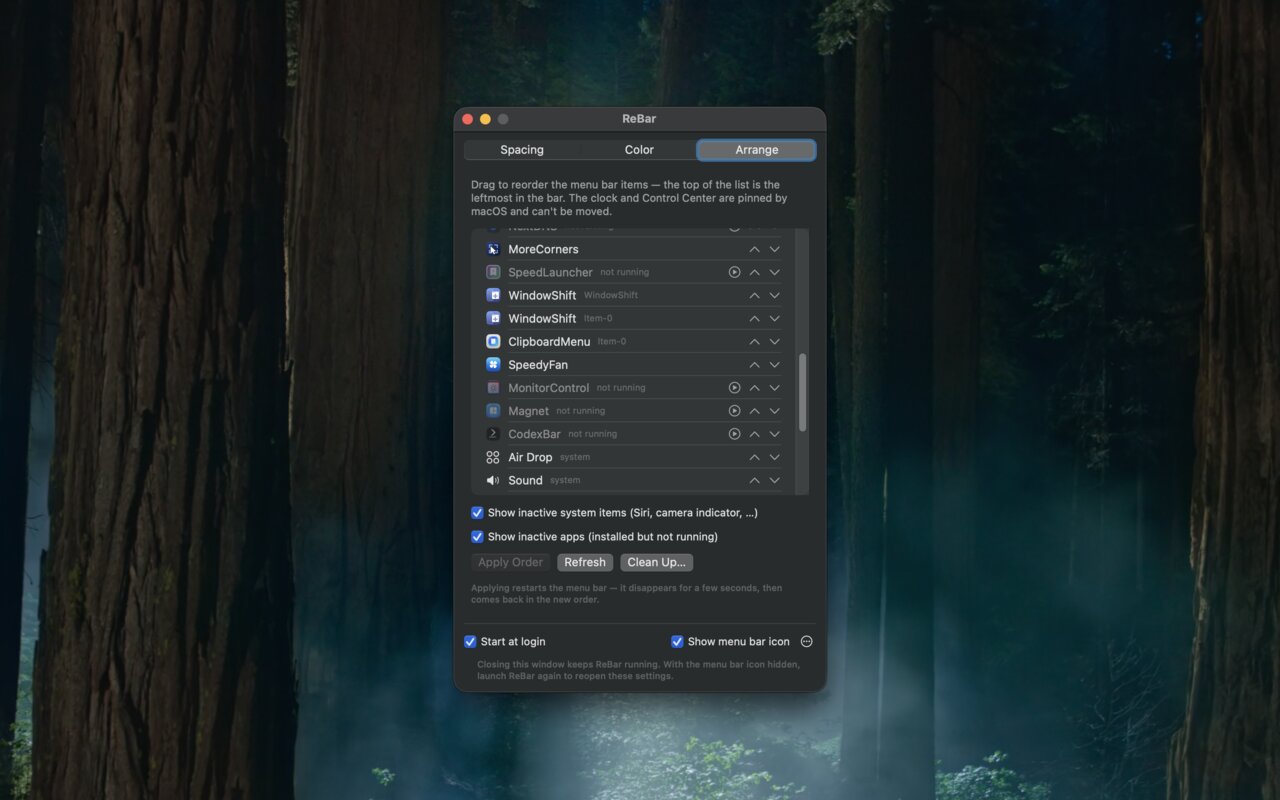The height and width of the screenshot is (800, 1280).
Task: Click down chevron on WindowShift Item-0 row
Action: coord(774,318)
